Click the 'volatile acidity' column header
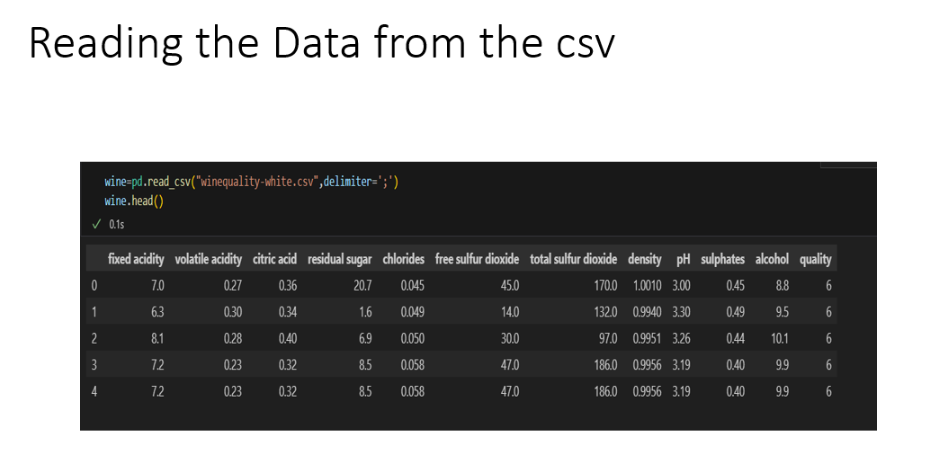The height and width of the screenshot is (456, 925). point(208,259)
